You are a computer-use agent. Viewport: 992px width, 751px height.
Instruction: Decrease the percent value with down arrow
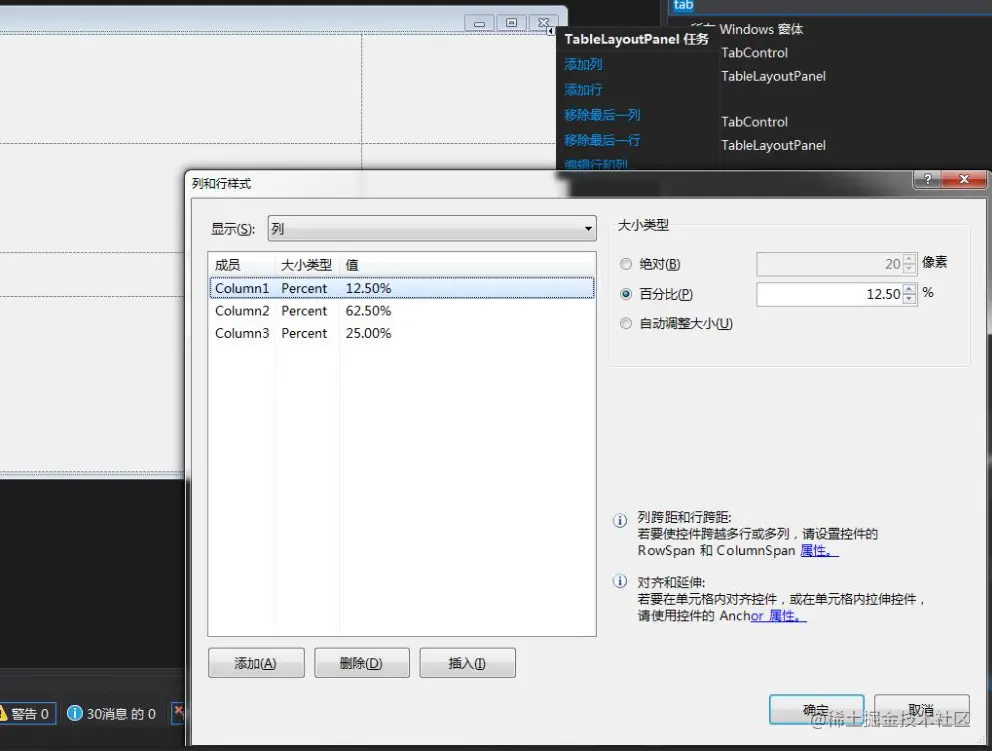click(x=909, y=299)
